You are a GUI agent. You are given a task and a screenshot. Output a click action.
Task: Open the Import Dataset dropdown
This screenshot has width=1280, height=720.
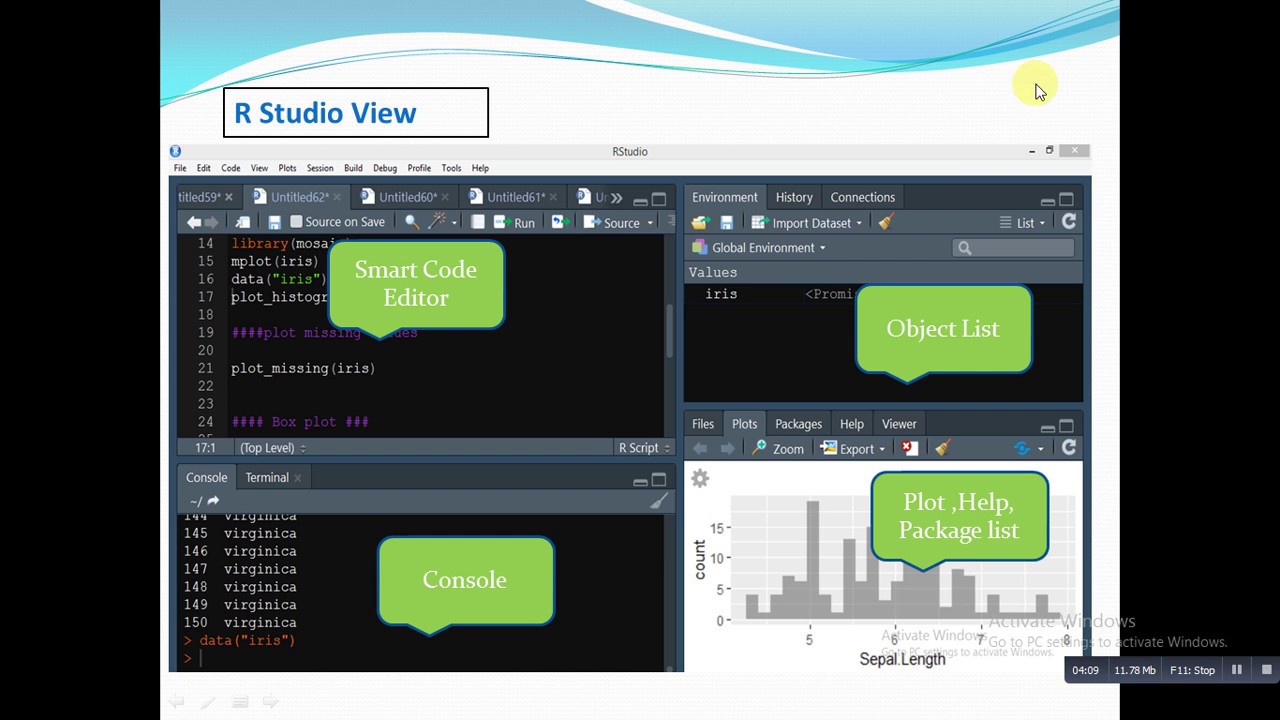coord(806,223)
